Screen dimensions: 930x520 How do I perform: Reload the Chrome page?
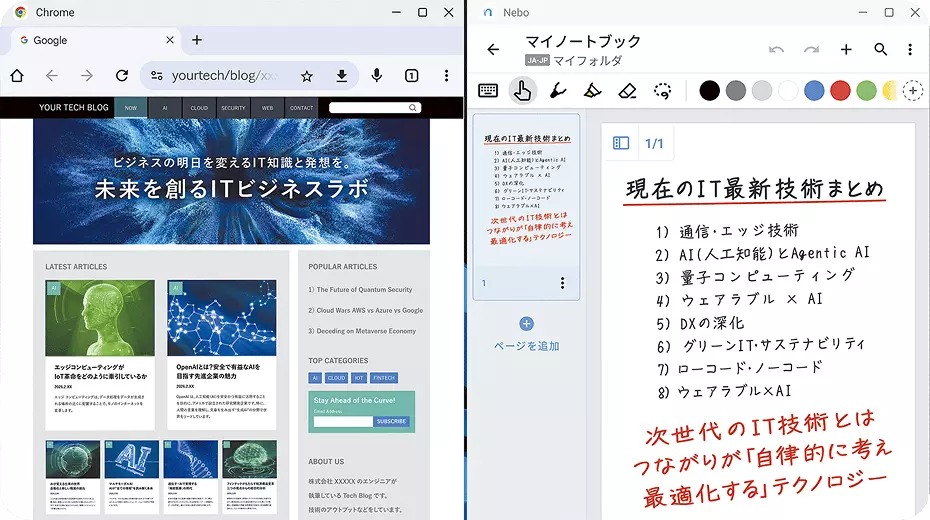[x=122, y=75]
